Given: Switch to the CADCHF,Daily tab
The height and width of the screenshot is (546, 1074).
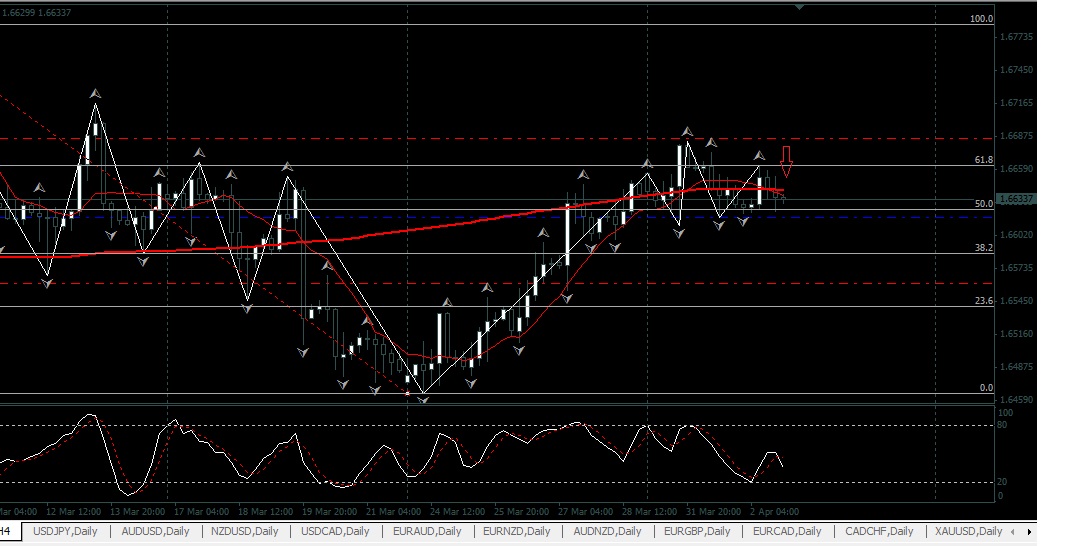Looking at the screenshot, I should tap(879, 531).
